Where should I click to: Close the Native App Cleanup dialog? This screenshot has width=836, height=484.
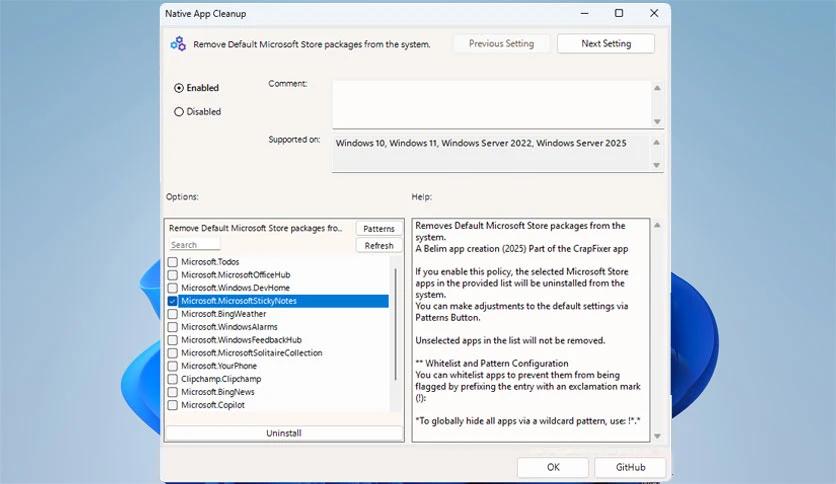tap(652, 13)
